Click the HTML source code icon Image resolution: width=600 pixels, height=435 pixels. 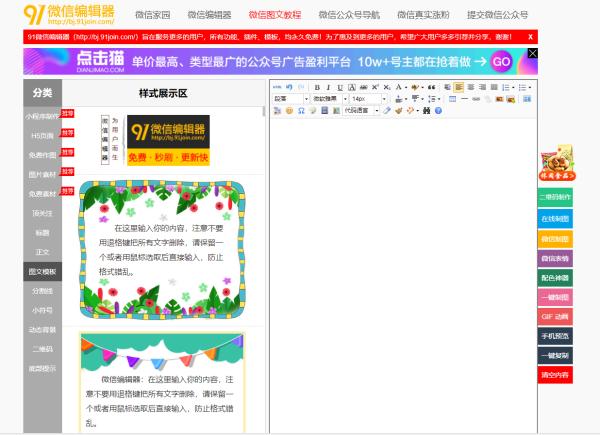[x=277, y=87]
